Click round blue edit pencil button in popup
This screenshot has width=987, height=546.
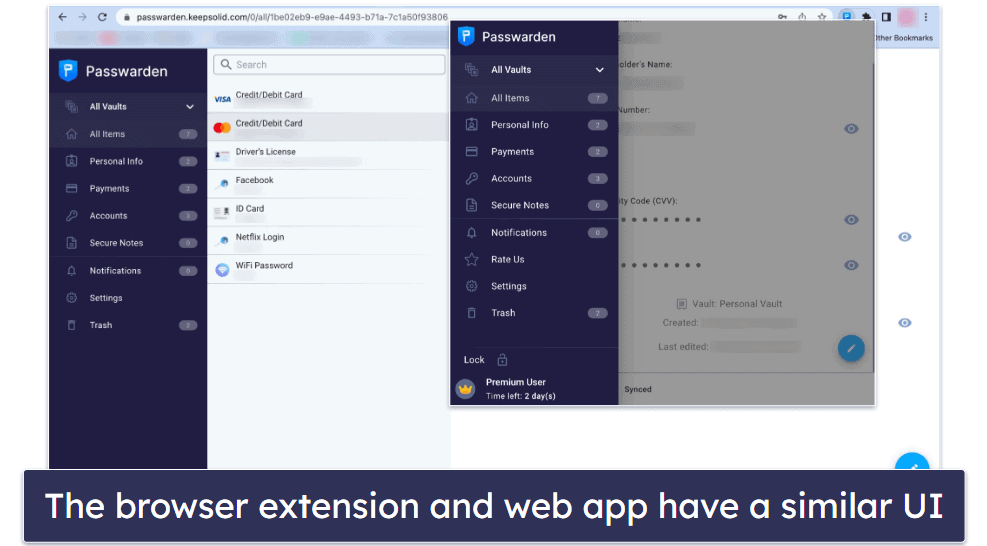pos(851,348)
